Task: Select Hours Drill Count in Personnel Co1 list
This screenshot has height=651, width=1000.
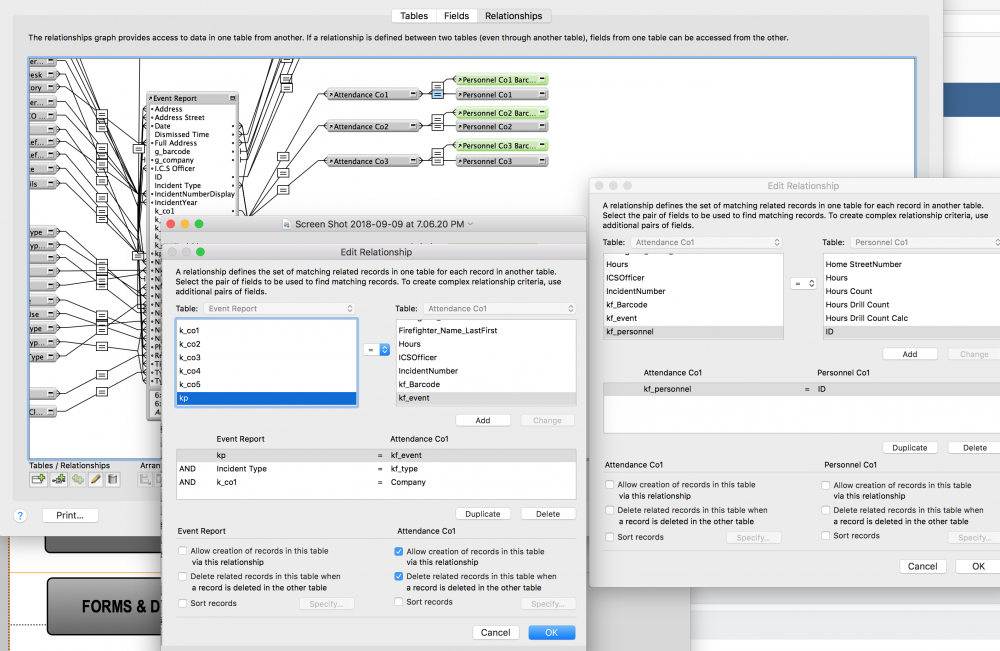Action: tap(912, 305)
